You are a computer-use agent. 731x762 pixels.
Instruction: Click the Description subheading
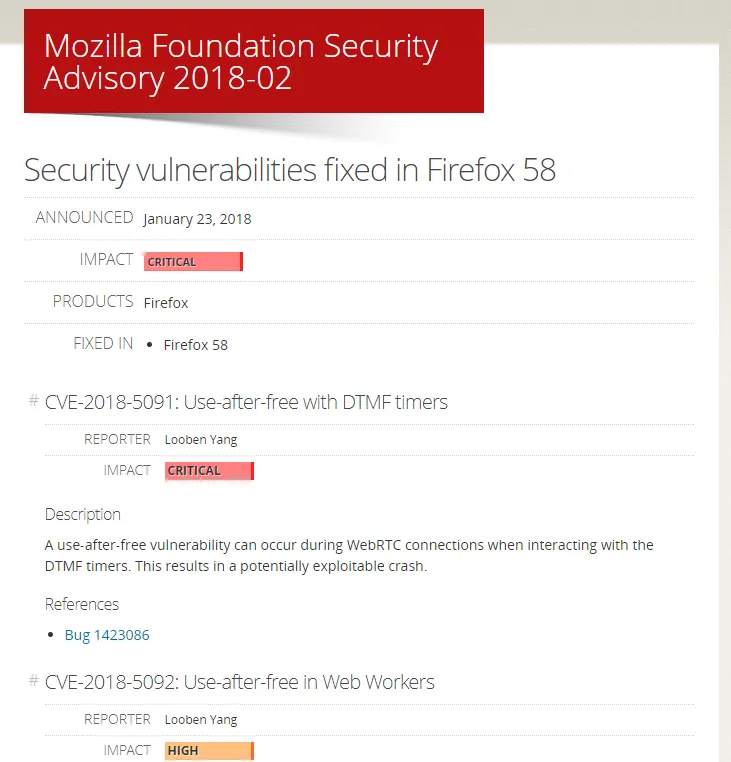pyautogui.click(x=83, y=515)
